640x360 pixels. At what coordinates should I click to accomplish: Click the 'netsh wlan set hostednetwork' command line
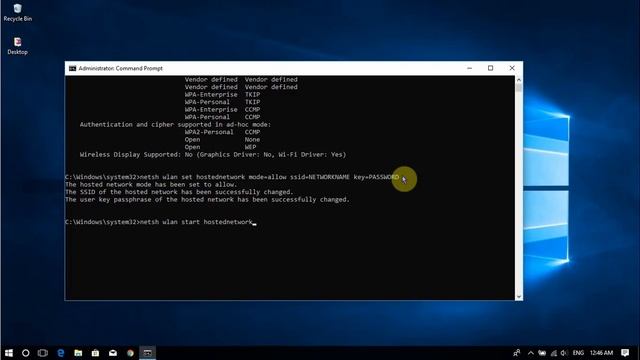[x=232, y=177]
